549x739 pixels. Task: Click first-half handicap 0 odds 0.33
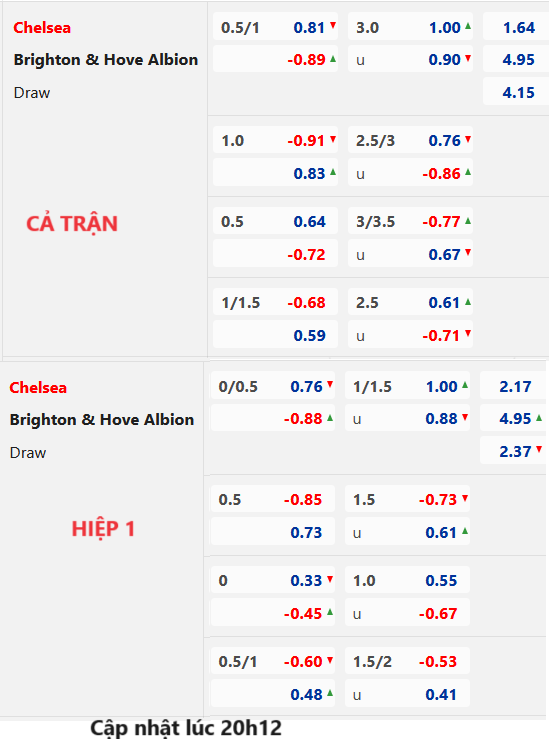[x=306, y=581]
